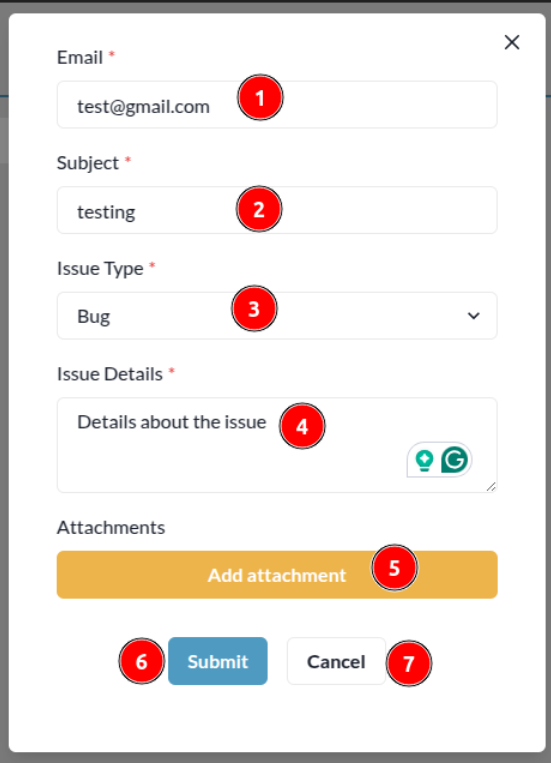Click the Grammarly G icon in Issue Details

454,459
